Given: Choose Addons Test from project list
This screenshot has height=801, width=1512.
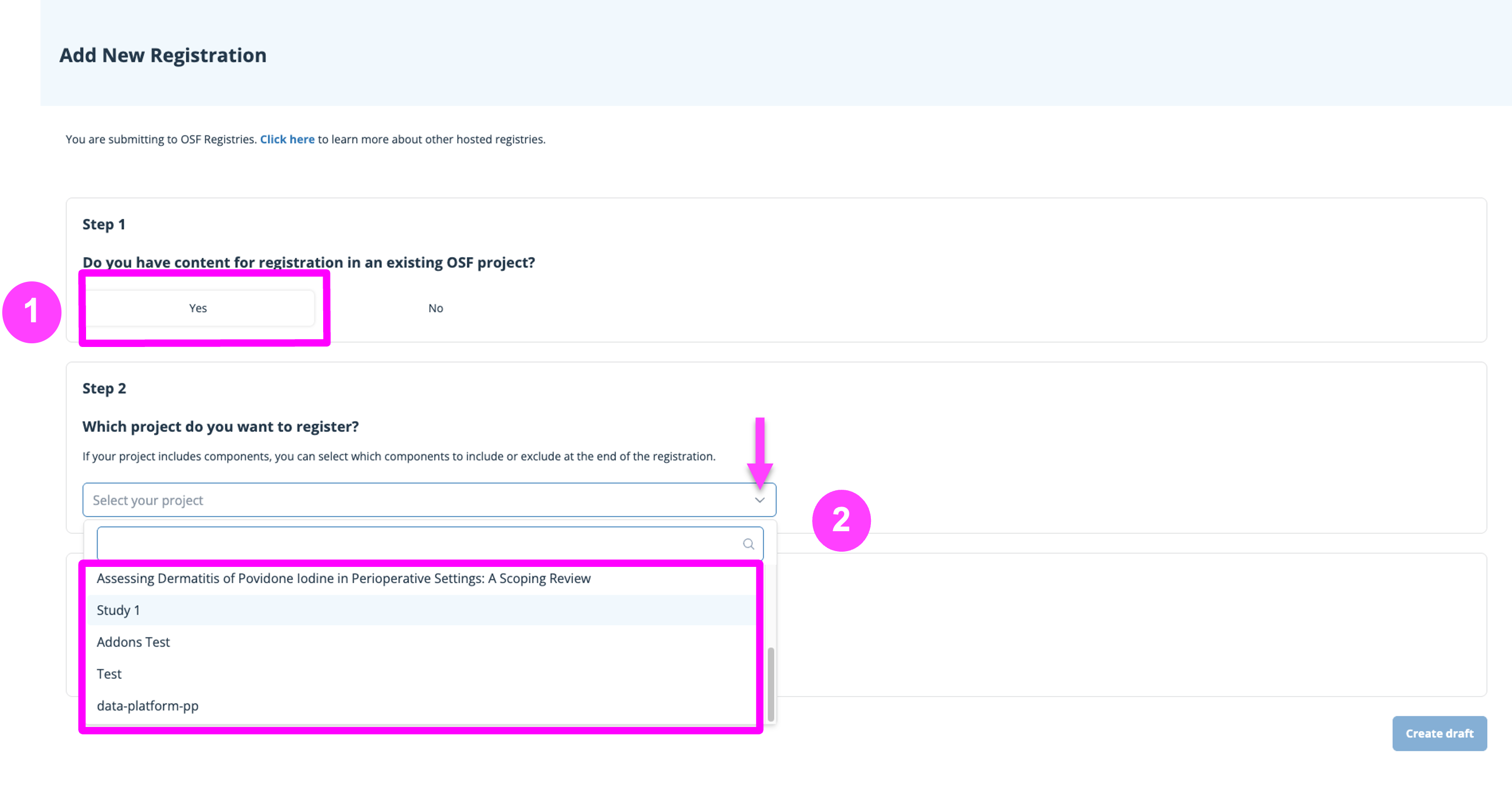Looking at the screenshot, I should pyautogui.click(x=133, y=642).
